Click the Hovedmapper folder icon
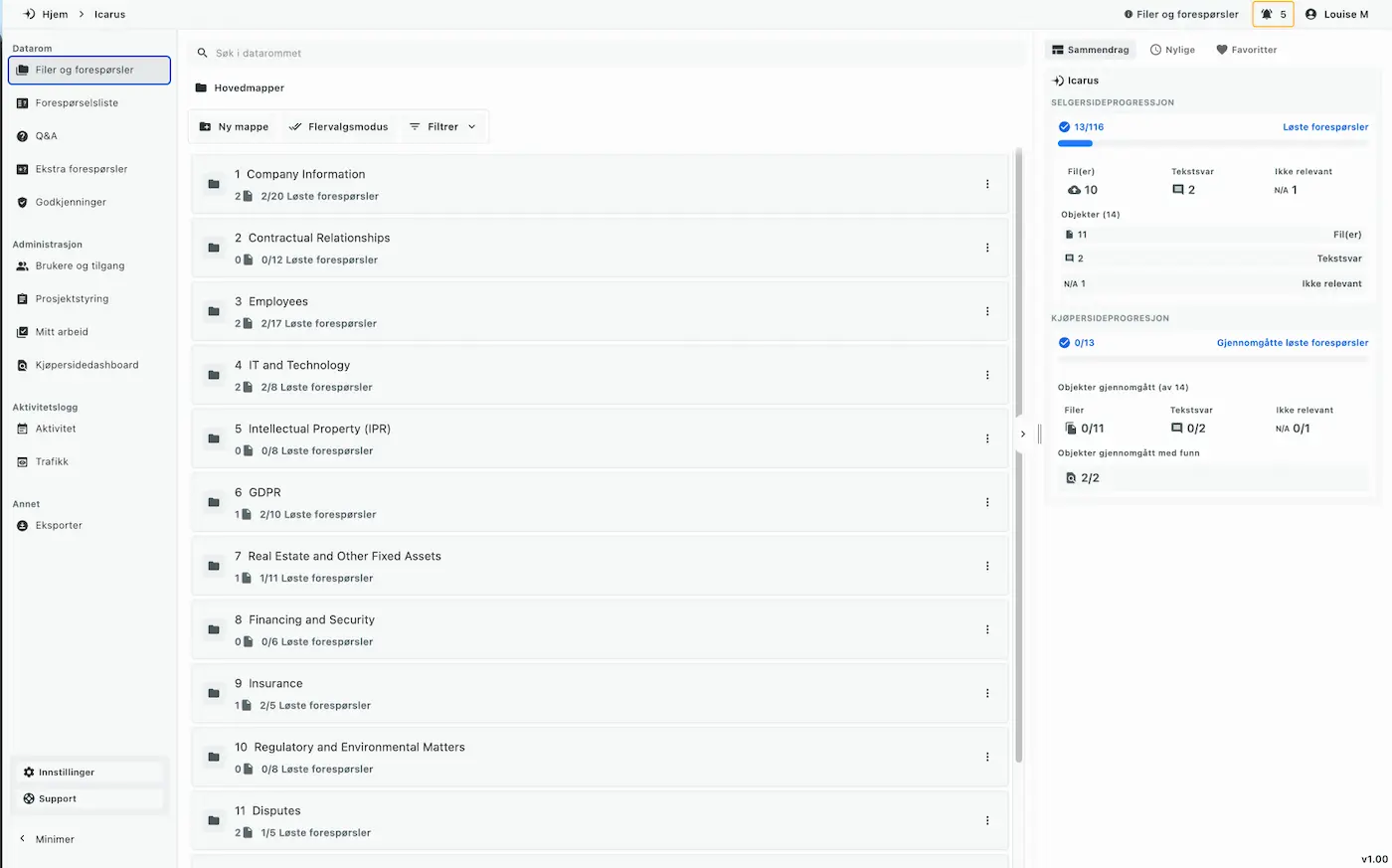Image resolution: width=1392 pixels, height=868 pixels. pyautogui.click(x=201, y=87)
